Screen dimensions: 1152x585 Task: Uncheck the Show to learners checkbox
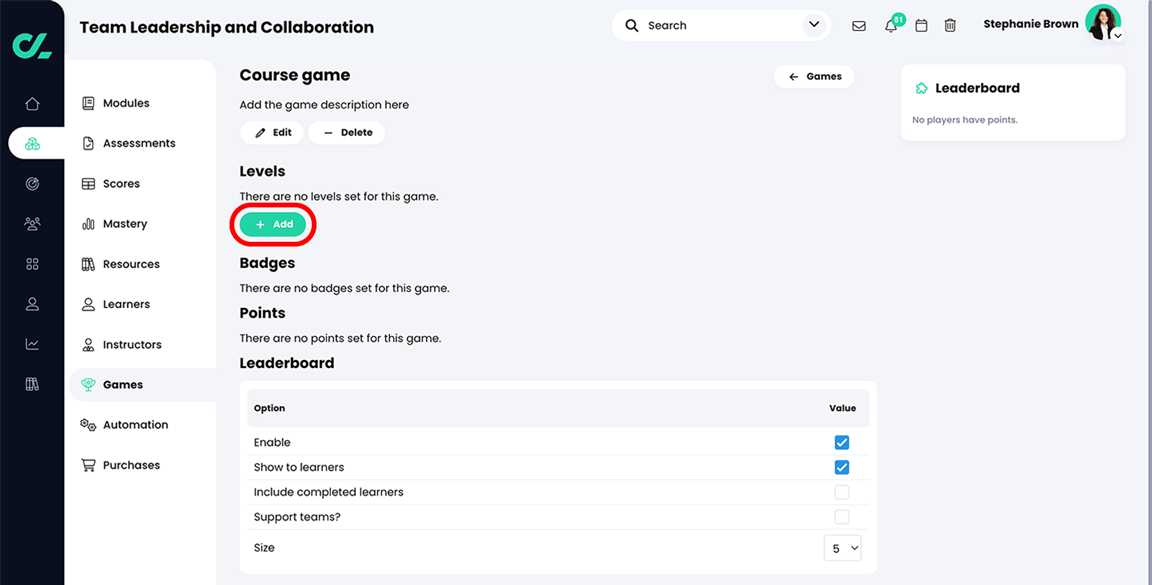pos(842,467)
